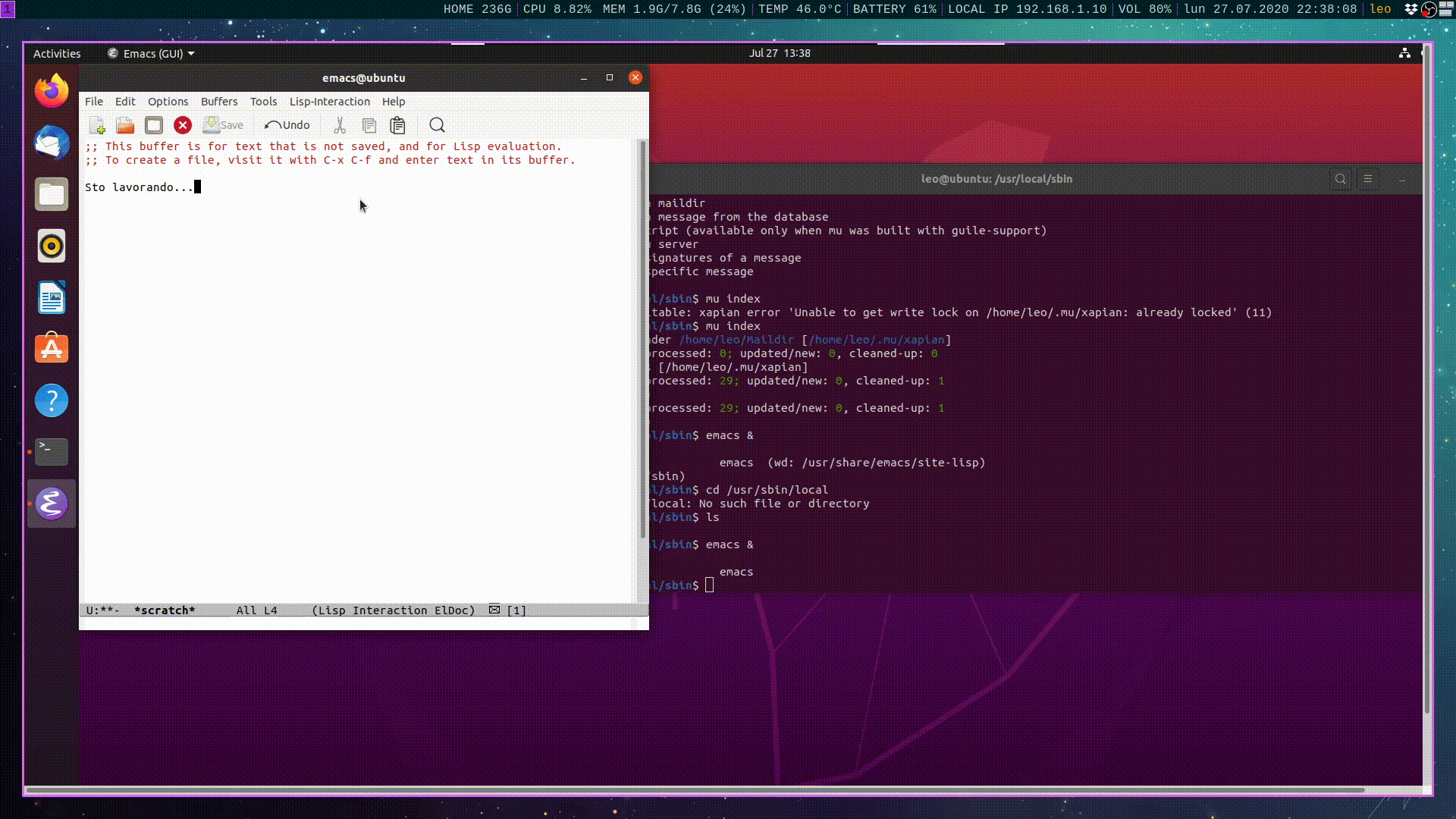Open Rhythmbox from the dock
Image resolution: width=1456 pixels, height=819 pixels.
click(x=52, y=246)
